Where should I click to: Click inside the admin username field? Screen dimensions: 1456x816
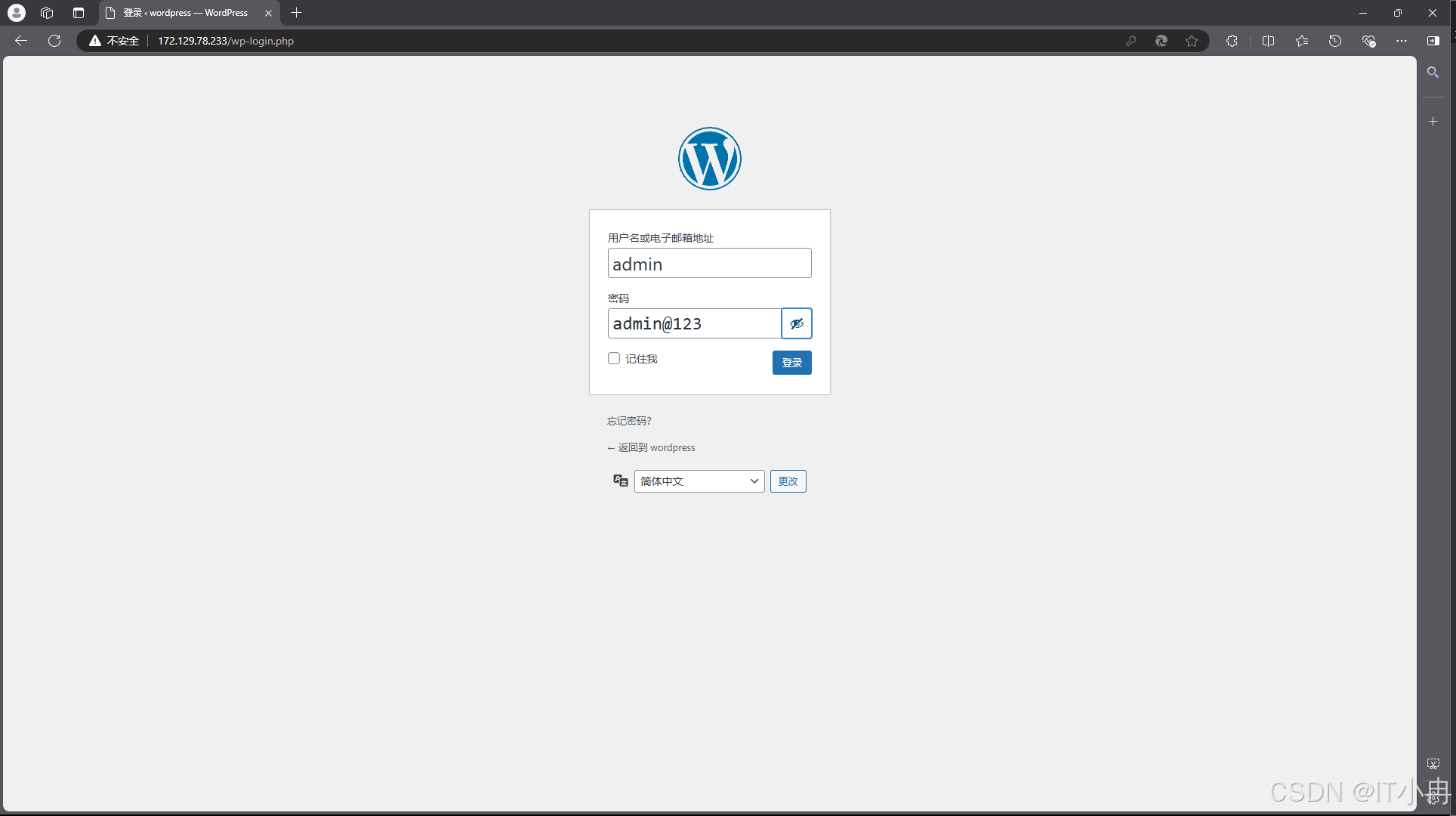click(x=708, y=263)
